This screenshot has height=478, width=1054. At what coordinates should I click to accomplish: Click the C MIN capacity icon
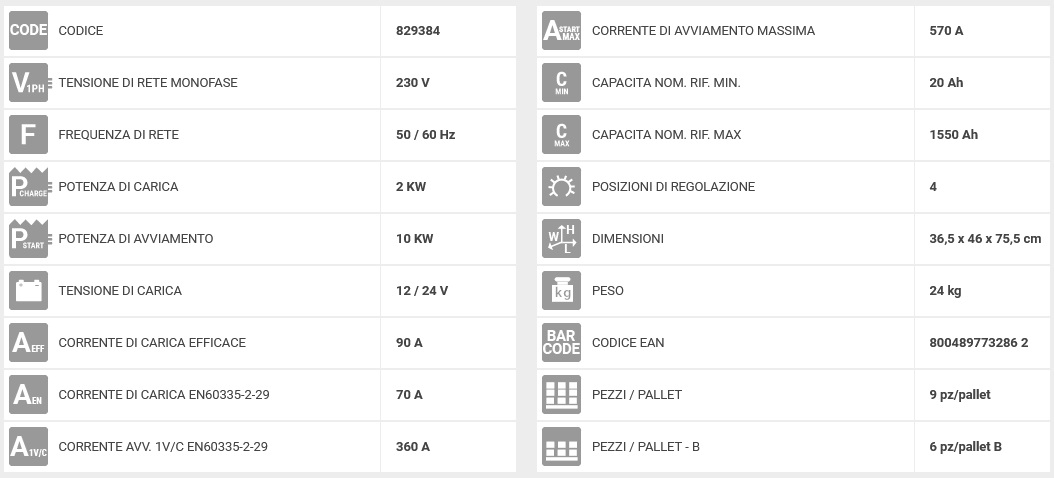pyautogui.click(x=561, y=83)
